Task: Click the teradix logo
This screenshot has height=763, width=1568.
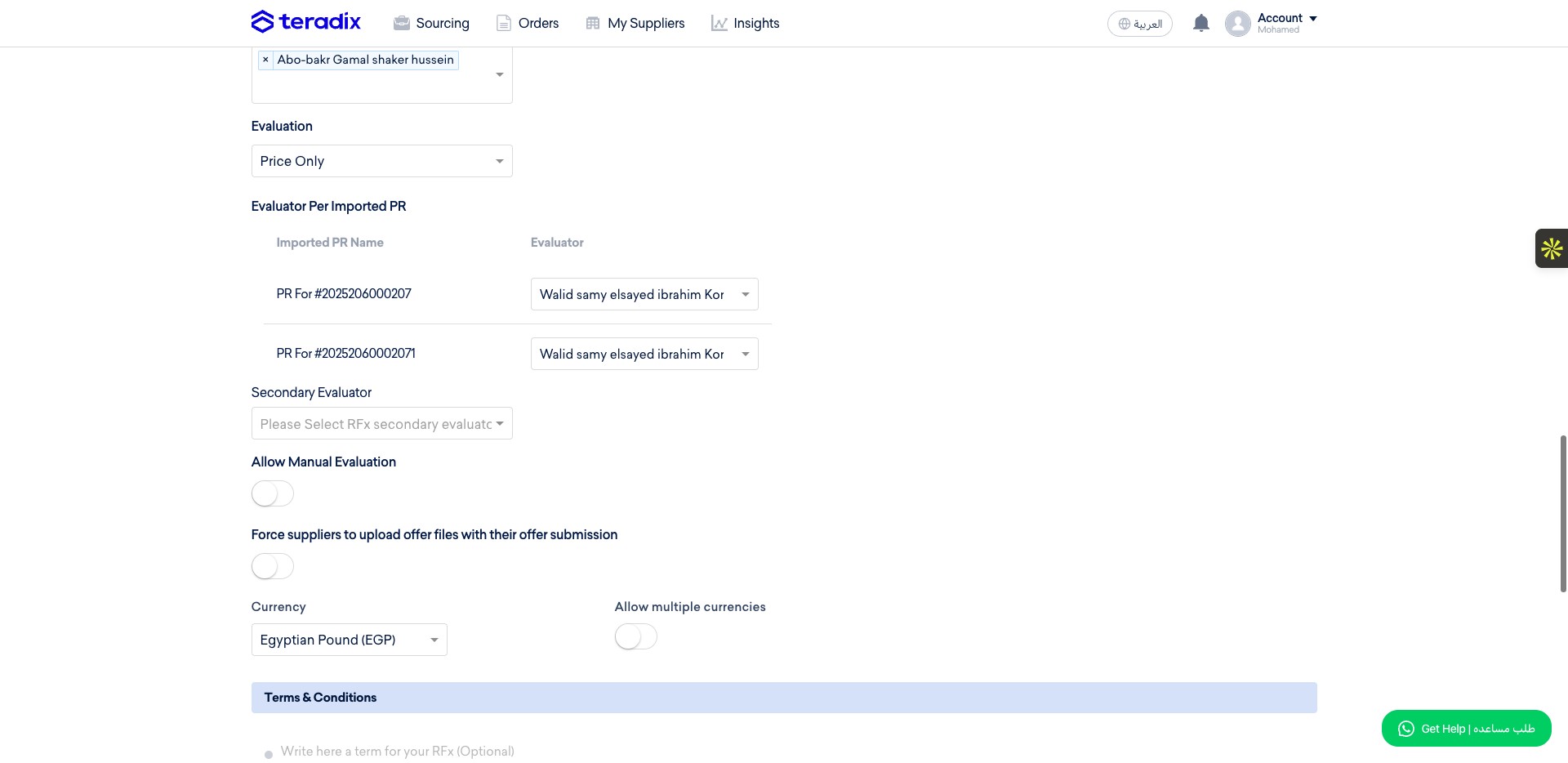Action: point(306,22)
